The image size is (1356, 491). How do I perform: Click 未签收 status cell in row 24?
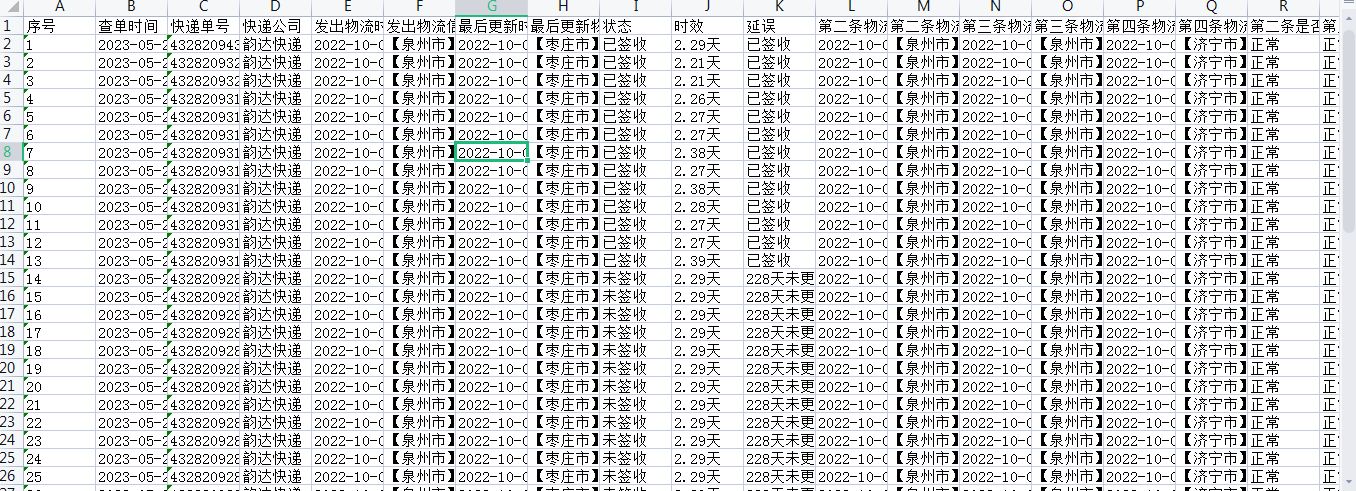pyautogui.click(x=636, y=440)
